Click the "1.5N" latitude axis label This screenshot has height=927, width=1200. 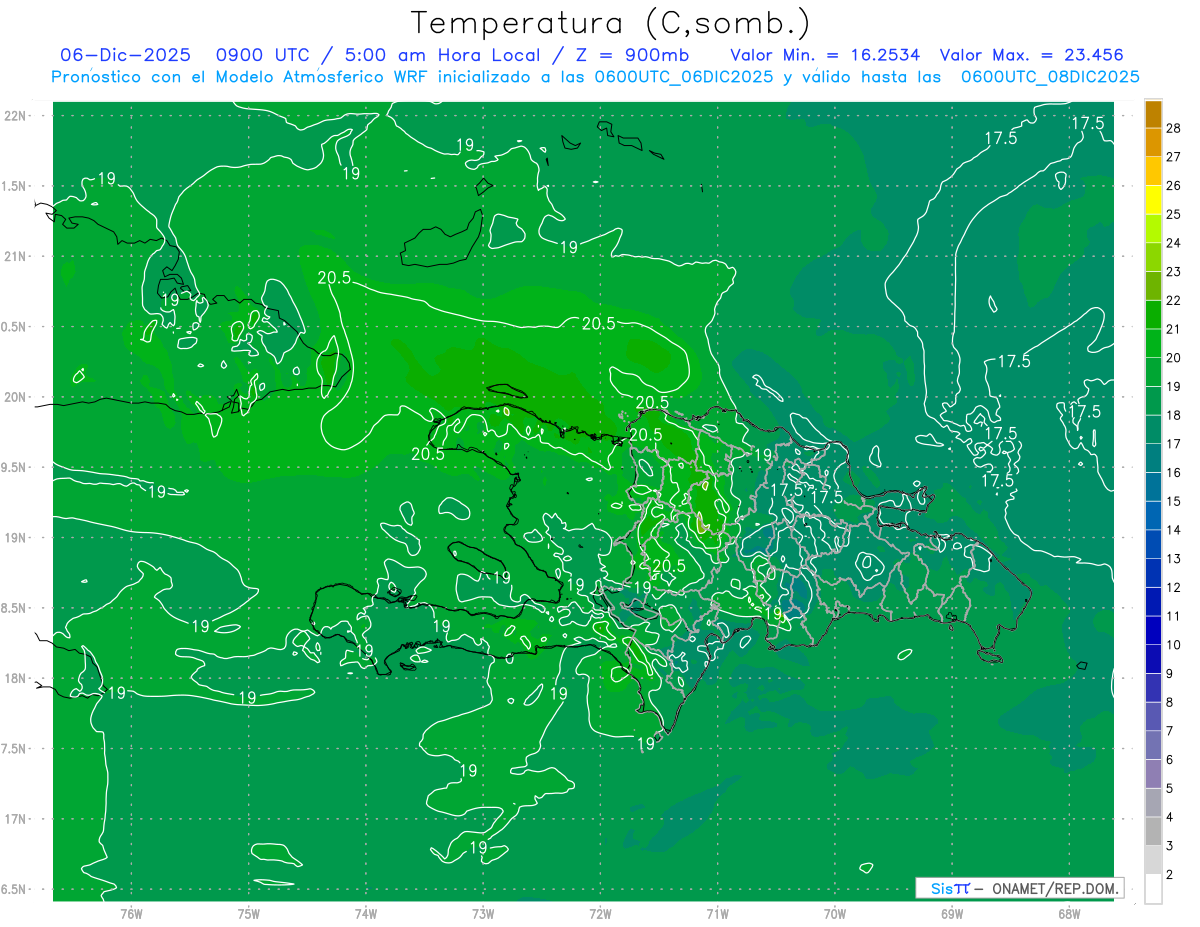pyautogui.click(x=14, y=187)
